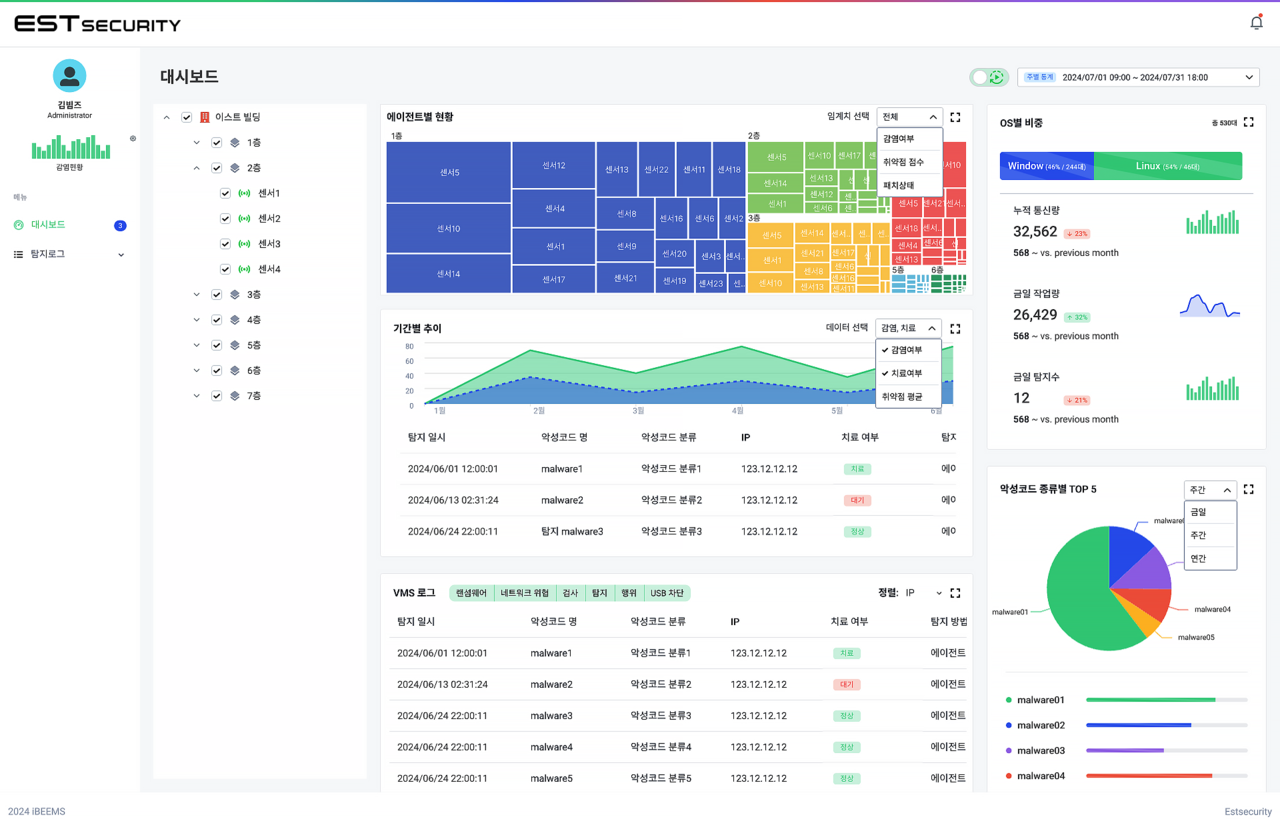The image size is (1280, 831).
Task: Toggle the auto-refresh switch beside date range
Action: pyautogui.click(x=988, y=77)
